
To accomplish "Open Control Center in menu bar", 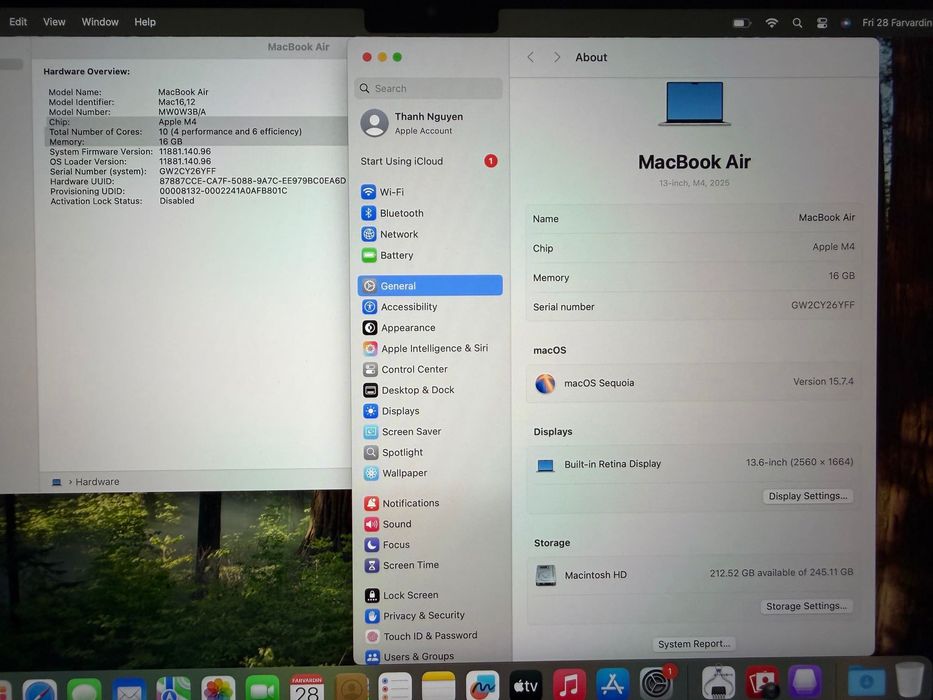I will tap(822, 23).
